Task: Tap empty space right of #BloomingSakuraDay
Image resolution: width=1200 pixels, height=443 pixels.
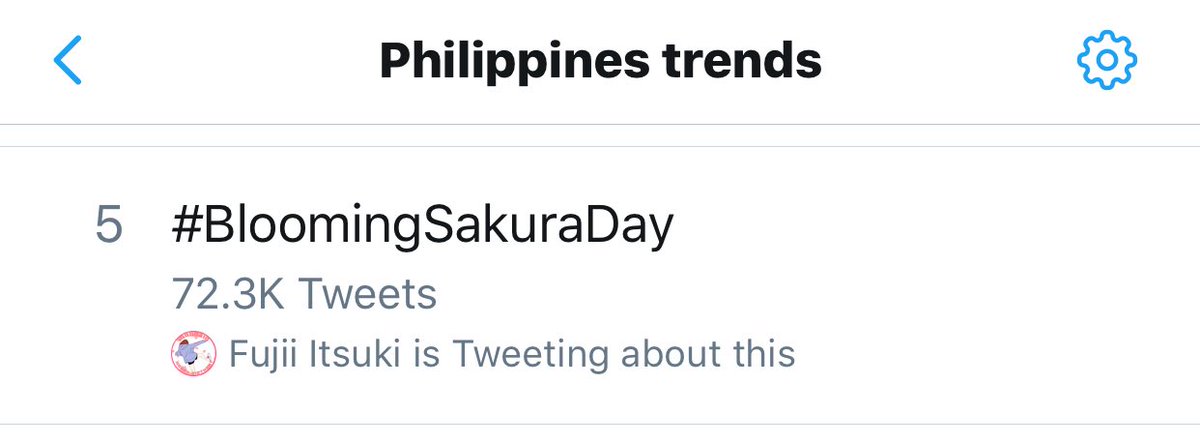Action: tap(900, 226)
